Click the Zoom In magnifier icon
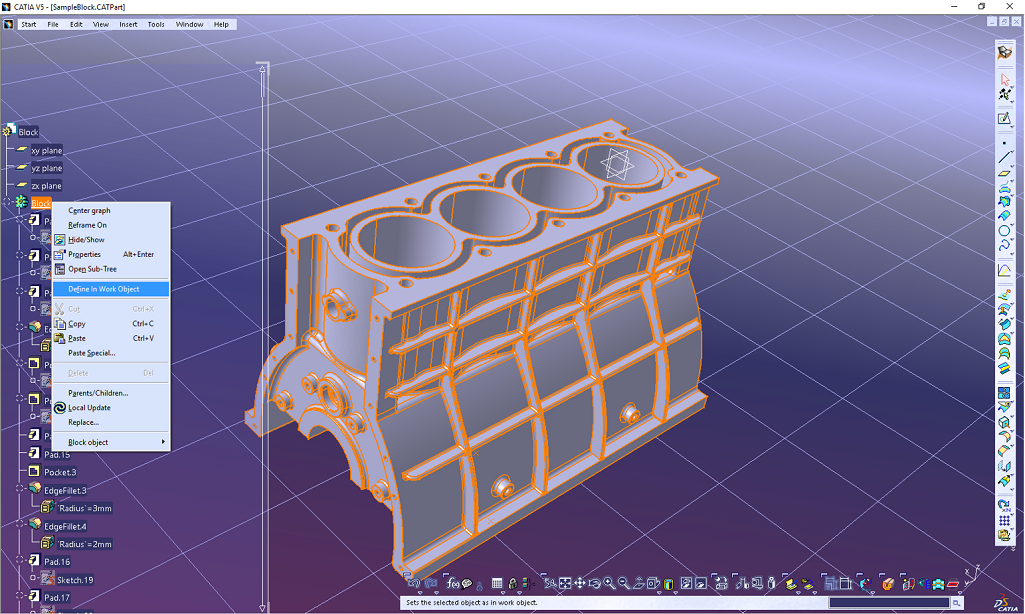The height and width of the screenshot is (614, 1025). pyautogui.click(x=608, y=583)
